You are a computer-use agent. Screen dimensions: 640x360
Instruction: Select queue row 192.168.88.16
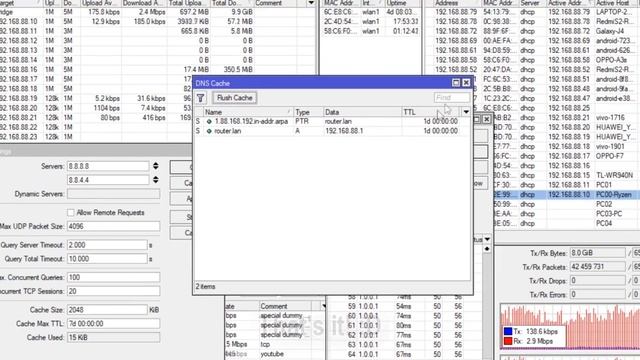click(x=158, y=69)
